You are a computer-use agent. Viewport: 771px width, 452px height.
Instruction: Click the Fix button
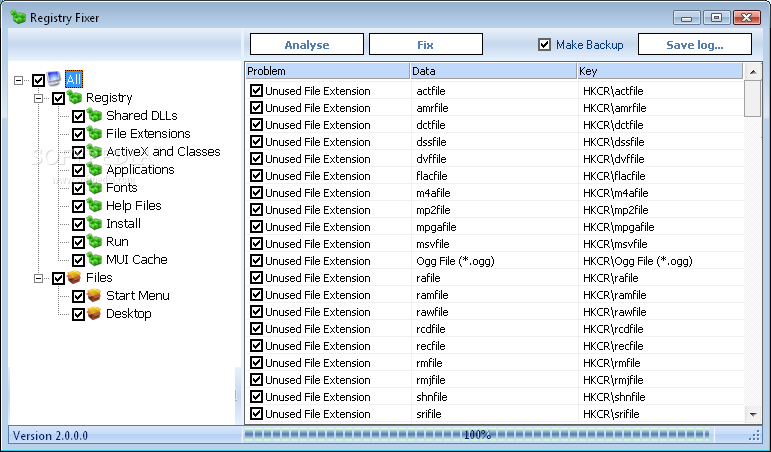(x=426, y=45)
